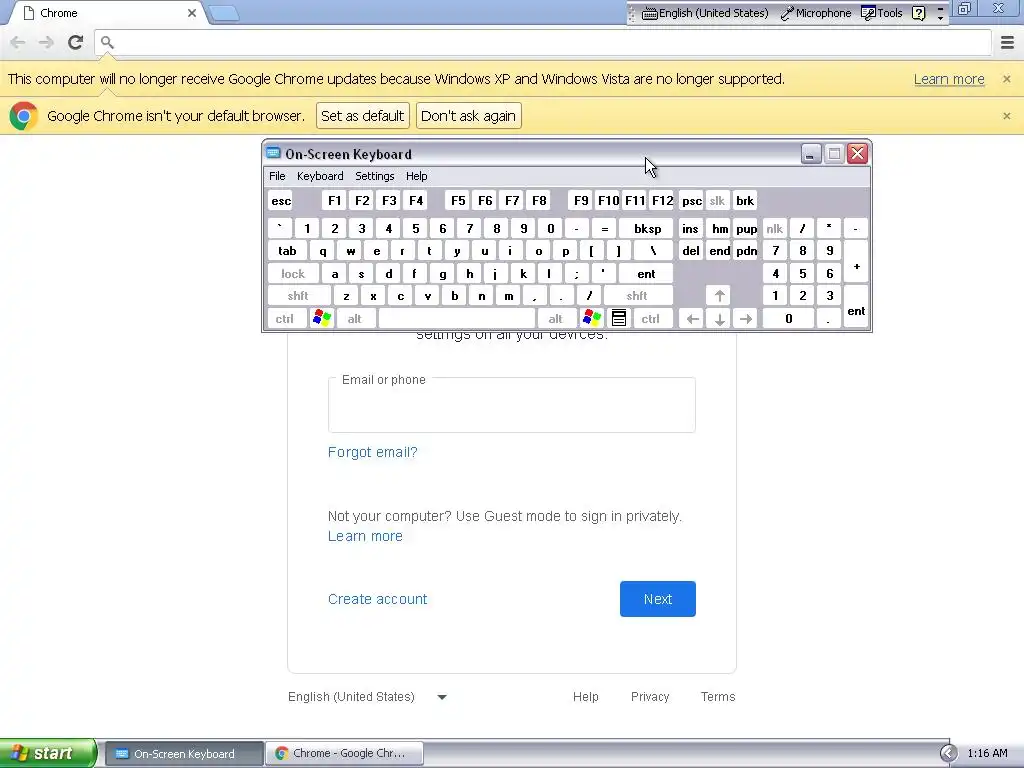Click the brk key
The height and width of the screenshot is (768, 1024).
click(x=744, y=200)
